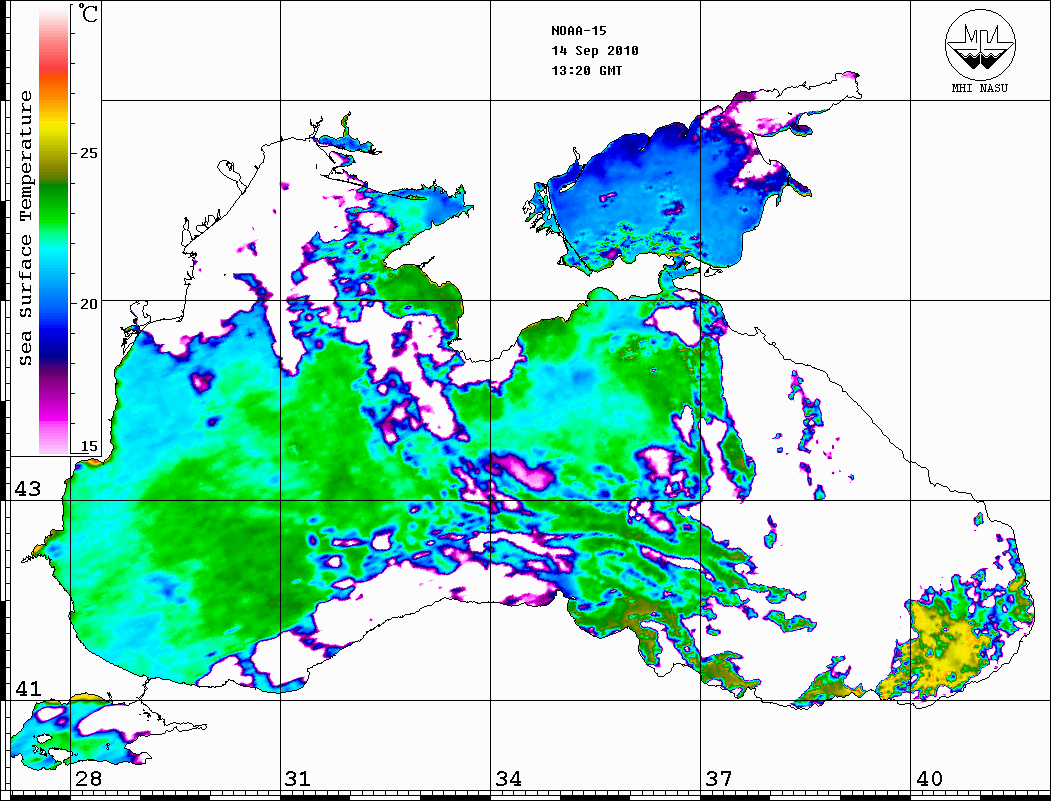Click the '13:20 GMT' time text
This screenshot has height=801, width=1051.
(586, 70)
